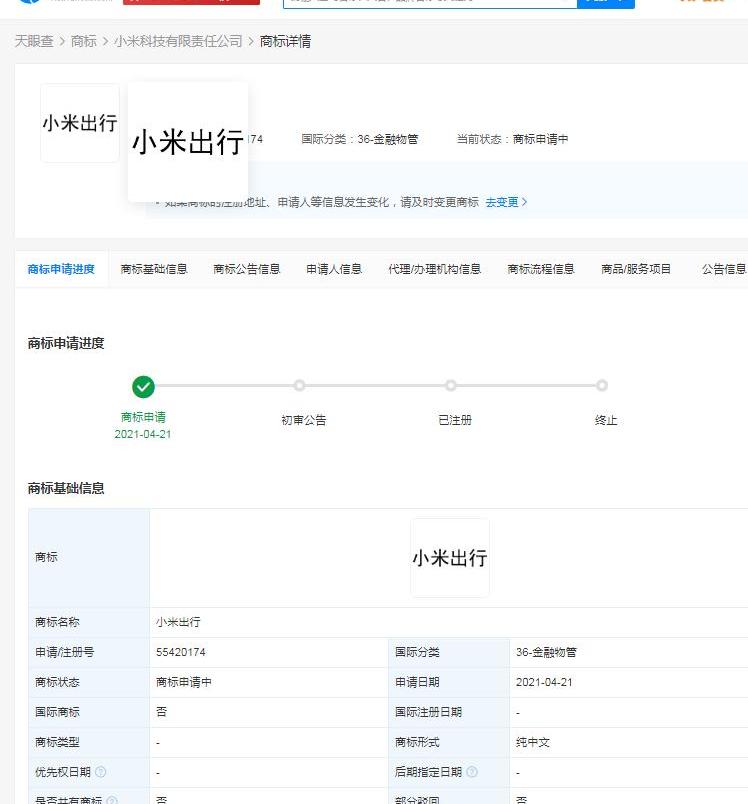
Task: Click the 否 value in 国际商标 row
Action: coord(161,712)
